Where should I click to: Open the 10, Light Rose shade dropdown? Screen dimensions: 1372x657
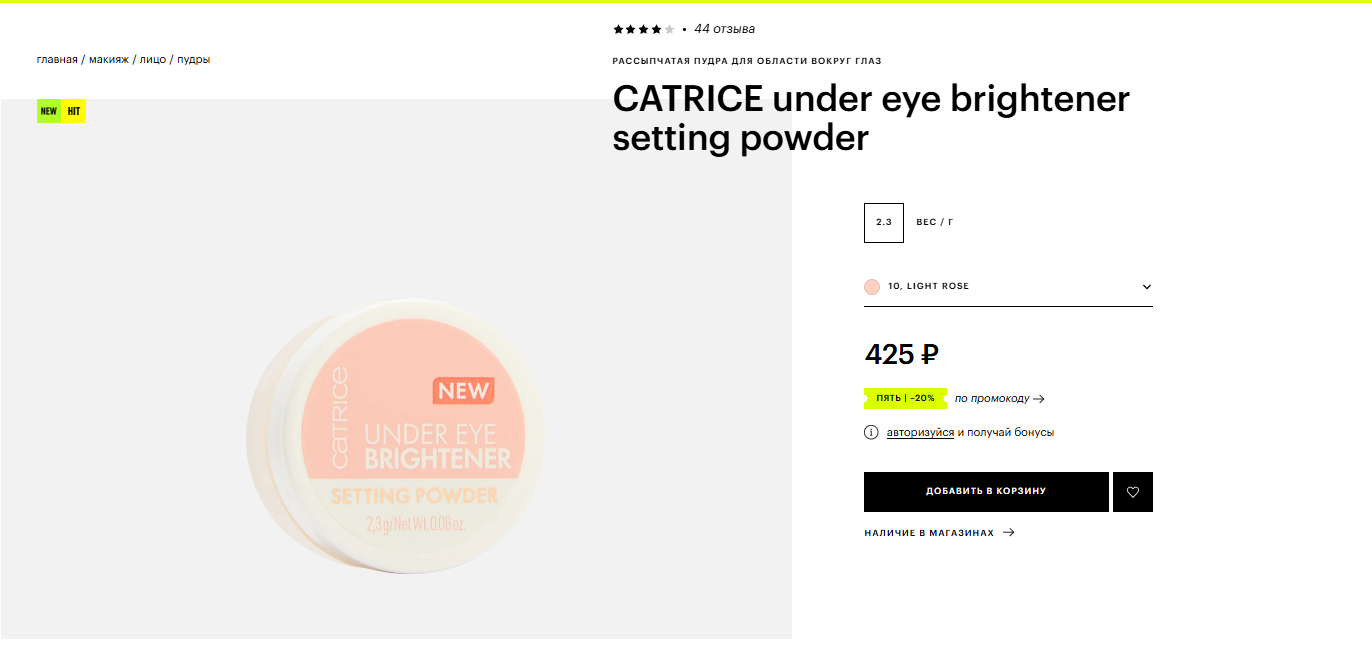(1008, 286)
